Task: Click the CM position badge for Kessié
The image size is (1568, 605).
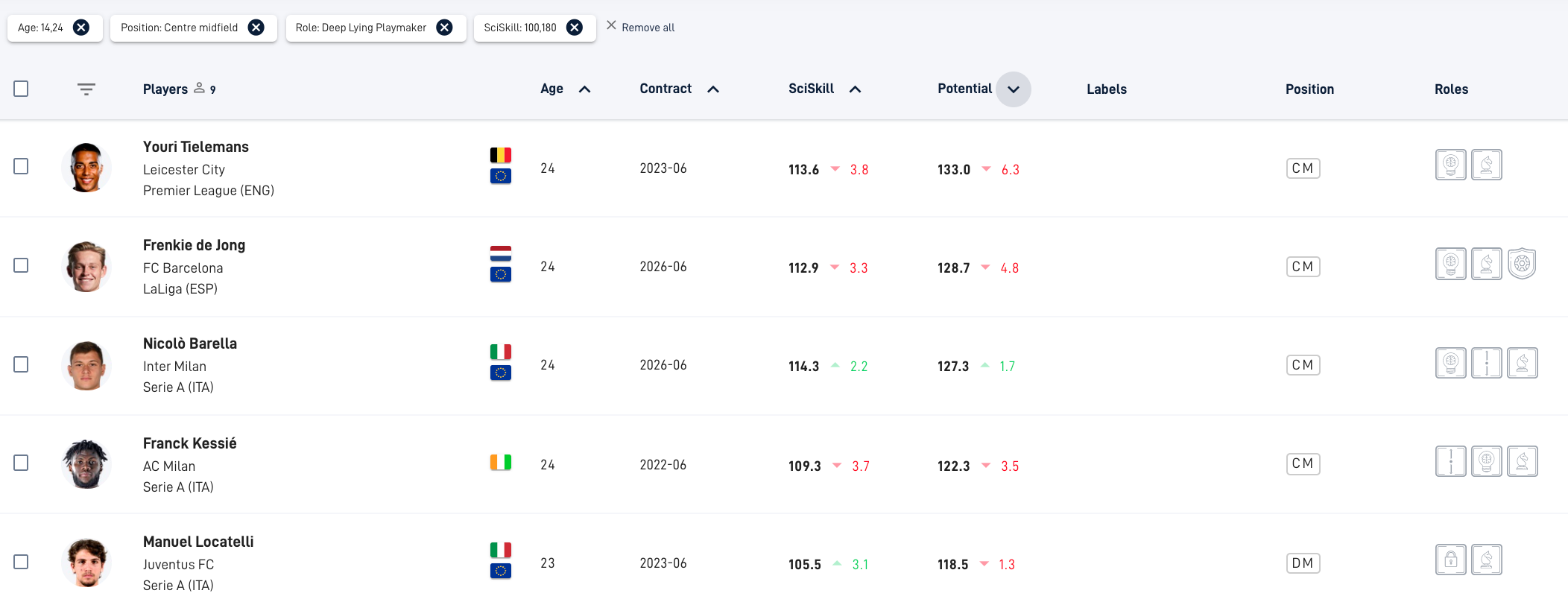Action: point(1303,464)
